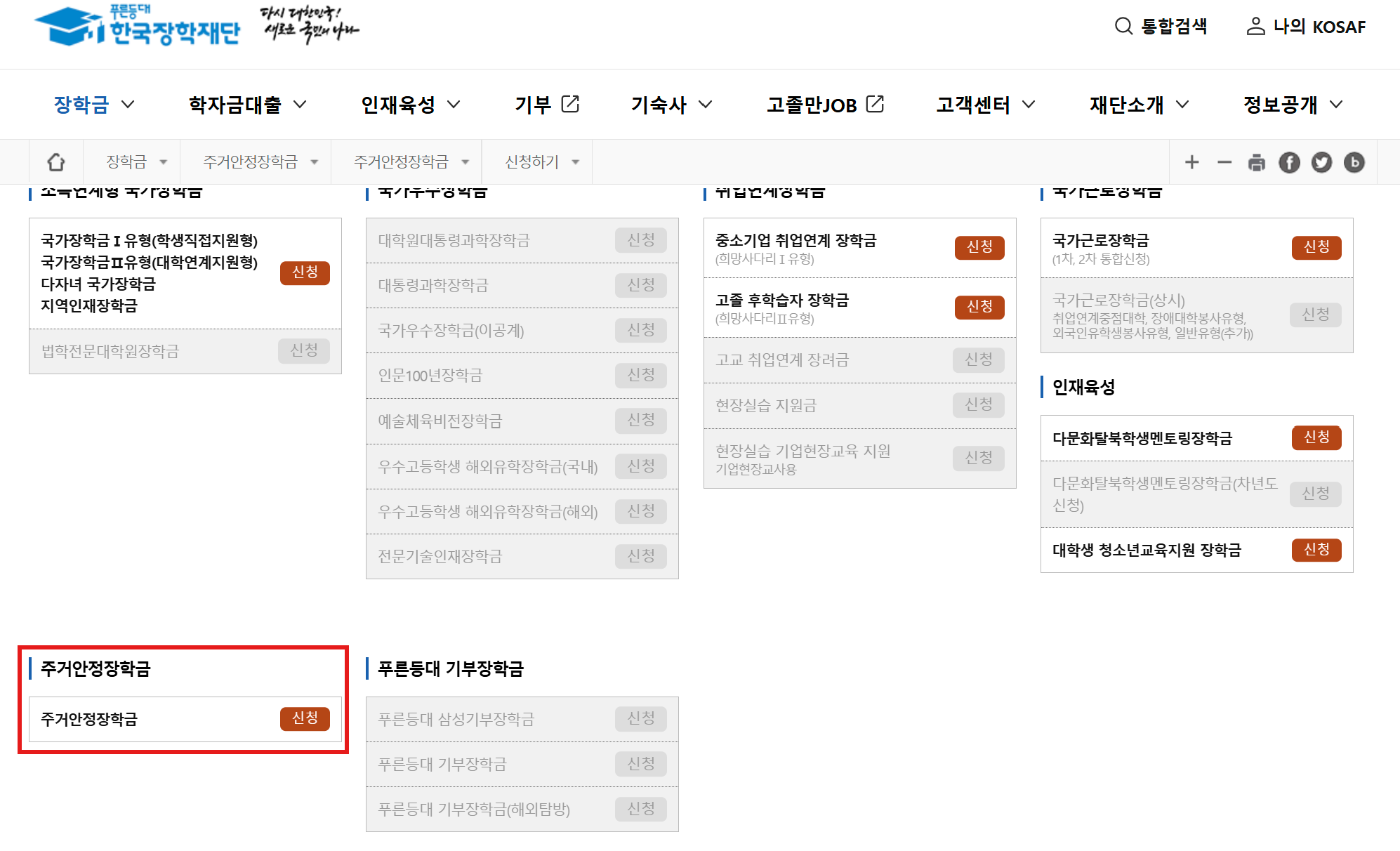
Task: Open the 고객센터 menu
Action: pyautogui.click(x=974, y=105)
